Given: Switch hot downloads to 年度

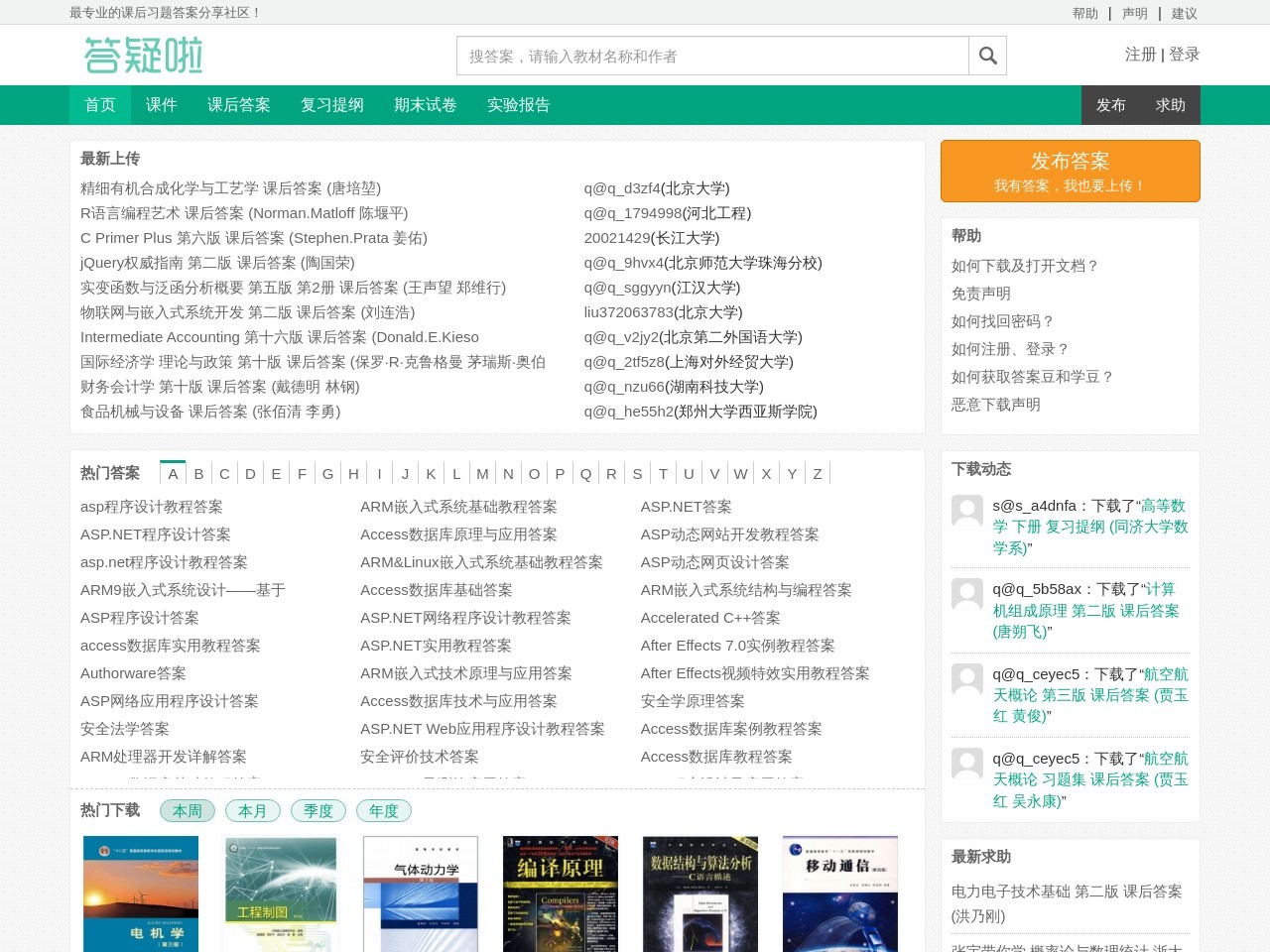Looking at the screenshot, I should tap(384, 811).
